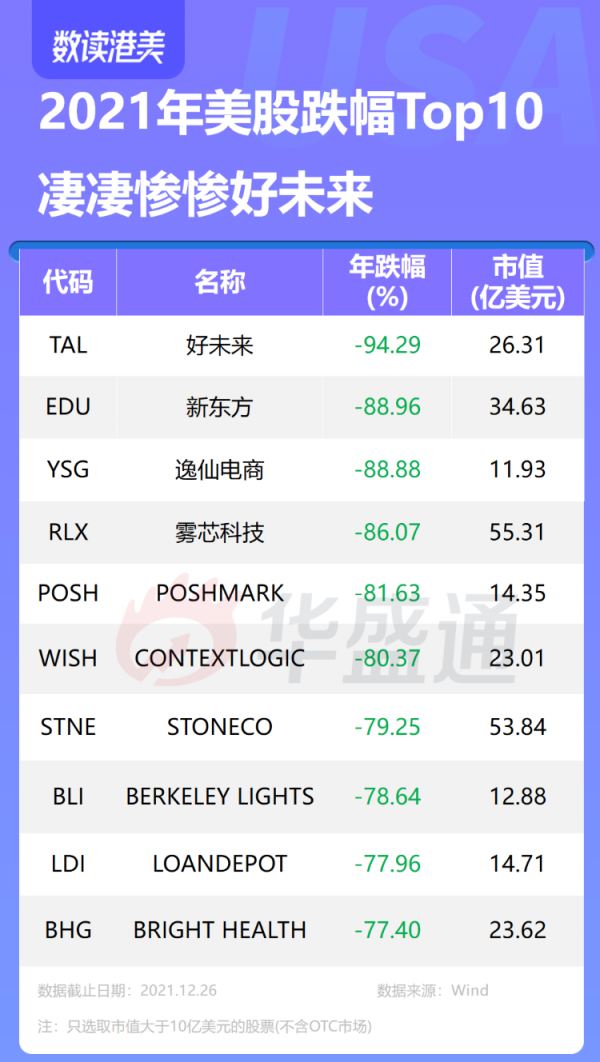Click the 数读港美 badge
The width and height of the screenshot is (600, 1062).
108,46
